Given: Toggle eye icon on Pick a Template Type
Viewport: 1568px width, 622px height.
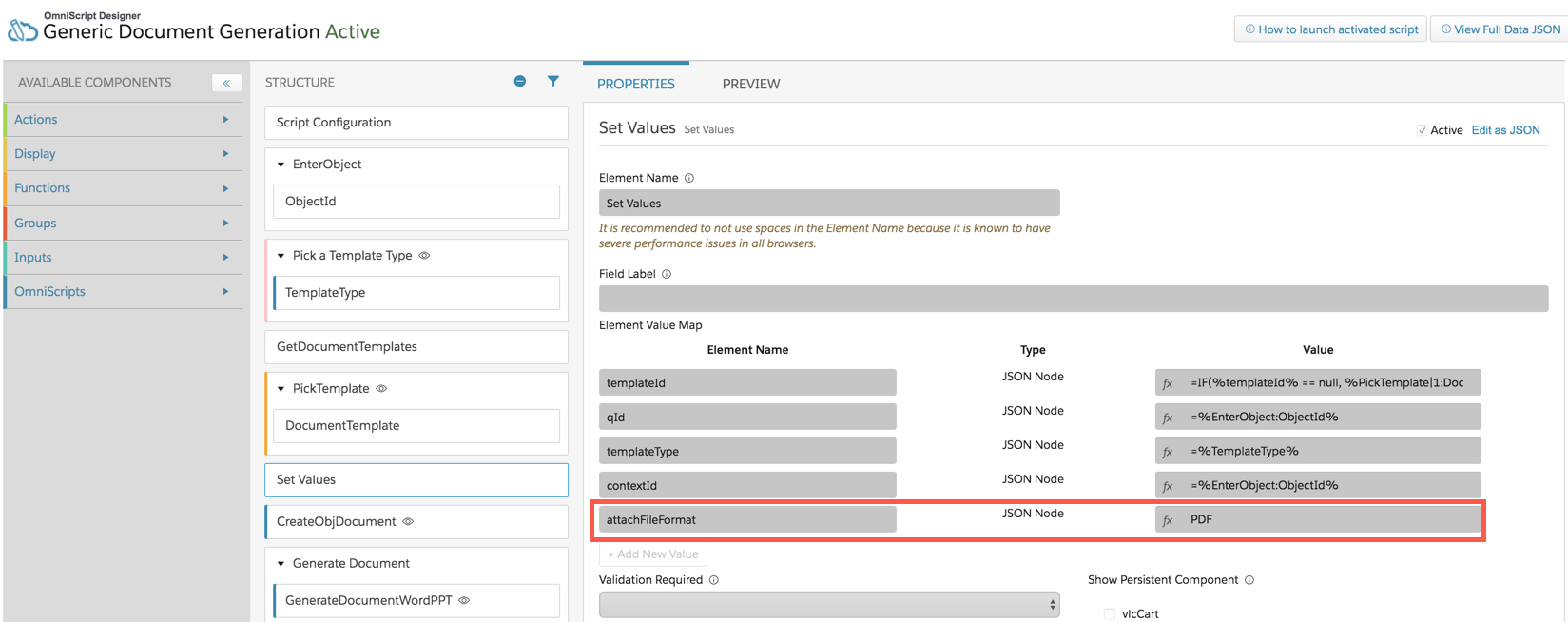Looking at the screenshot, I should [425, 256].
